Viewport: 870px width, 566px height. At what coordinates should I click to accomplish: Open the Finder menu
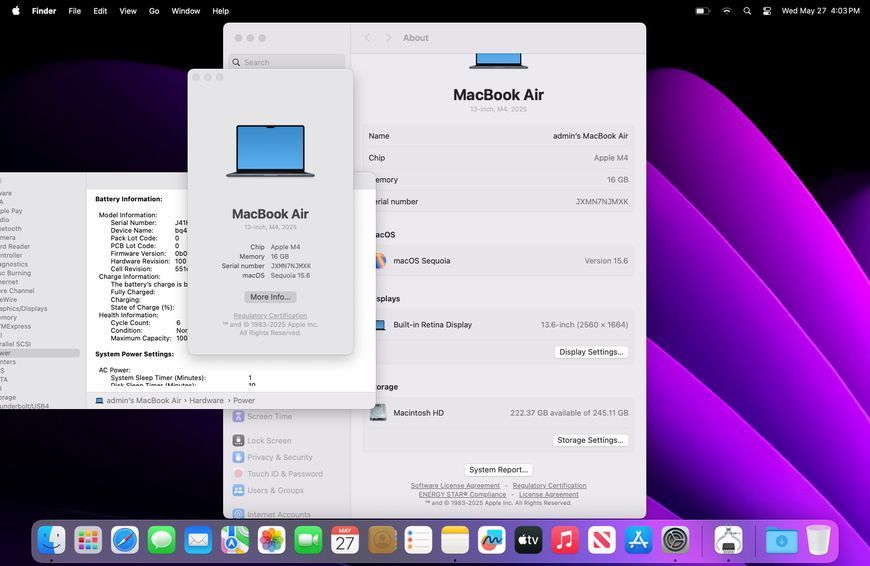tap(44, 11)
